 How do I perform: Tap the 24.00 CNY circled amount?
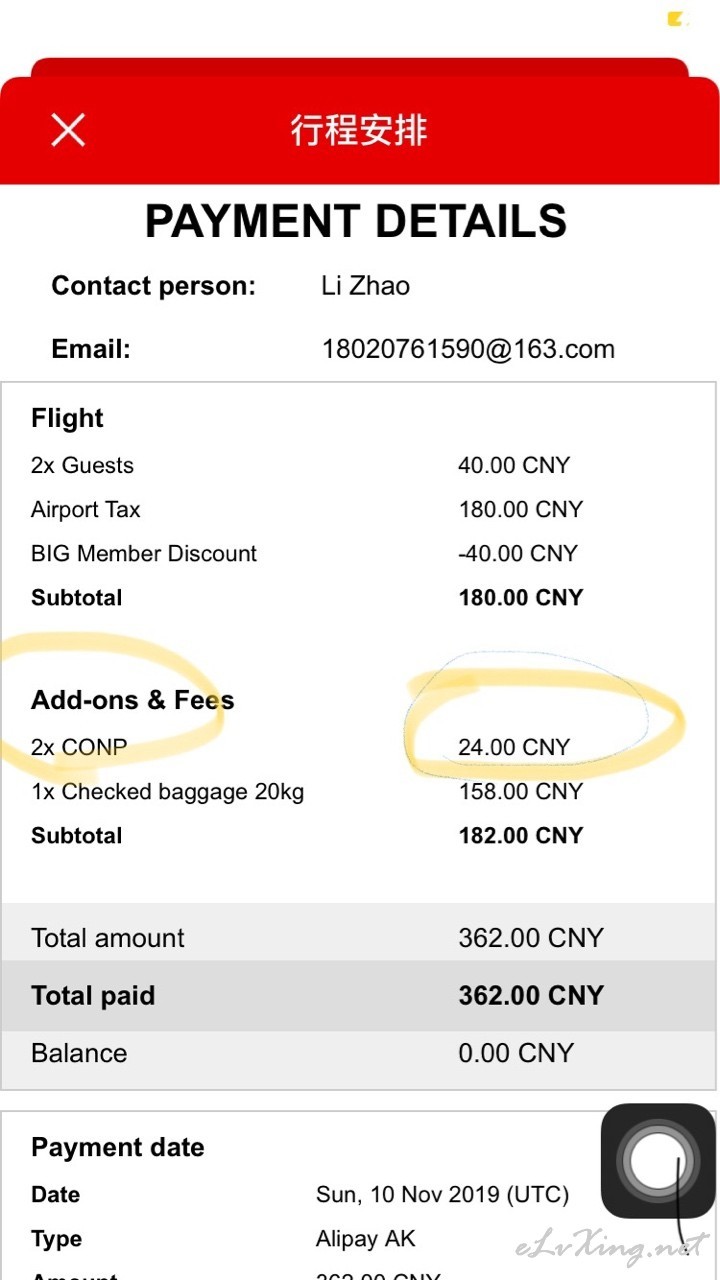point(514,747)
